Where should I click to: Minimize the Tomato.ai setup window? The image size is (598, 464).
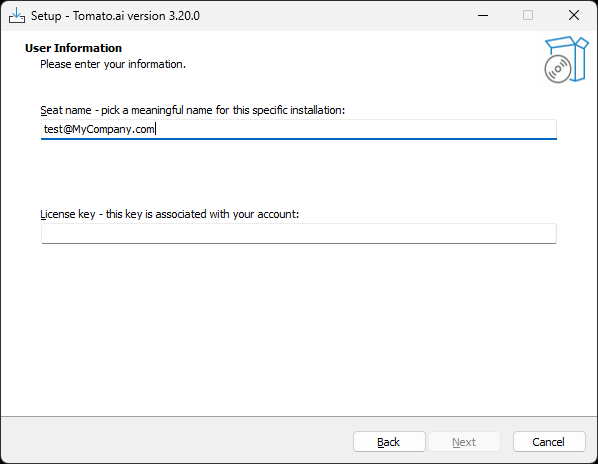[483, 16]
